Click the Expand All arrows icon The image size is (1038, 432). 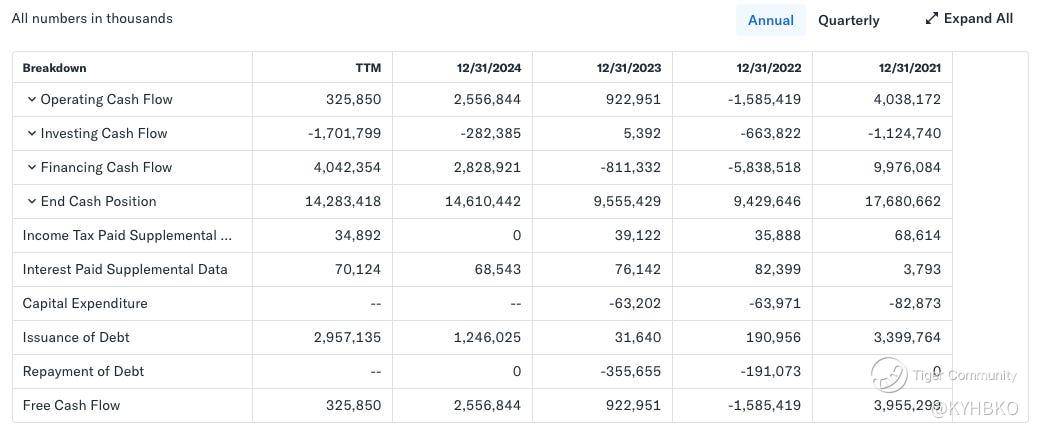point(932,19)
